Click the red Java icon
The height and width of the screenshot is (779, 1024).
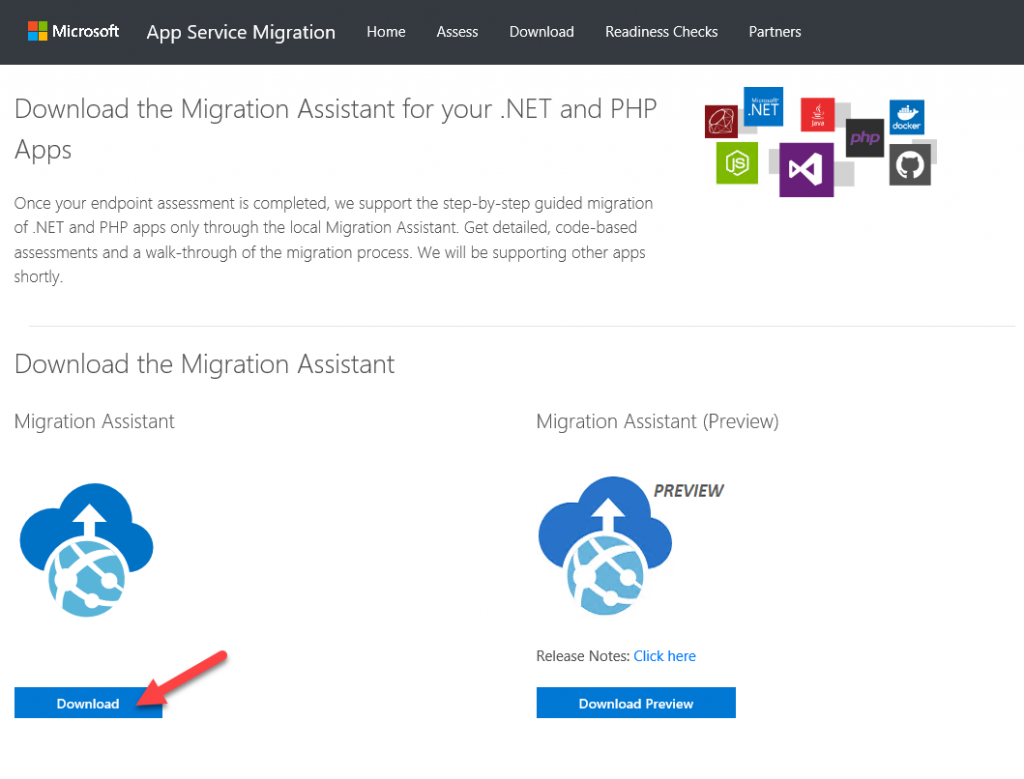click(x=818, y=114)
